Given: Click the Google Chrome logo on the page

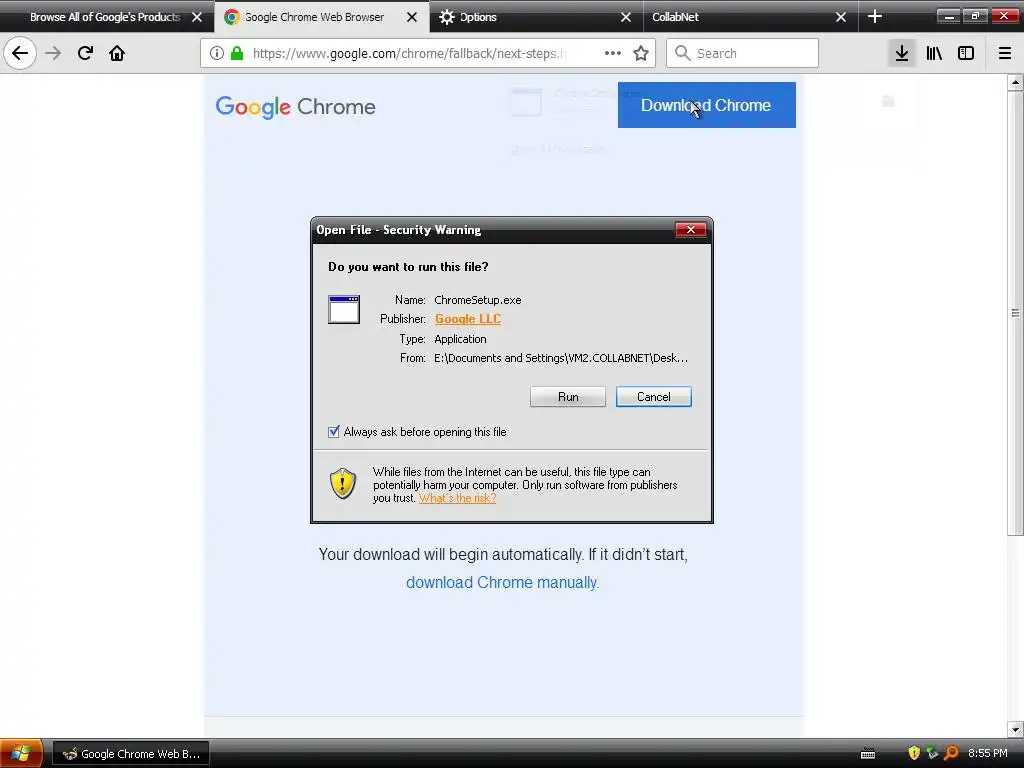Looking at the screenshot, I should click(295, 106).
